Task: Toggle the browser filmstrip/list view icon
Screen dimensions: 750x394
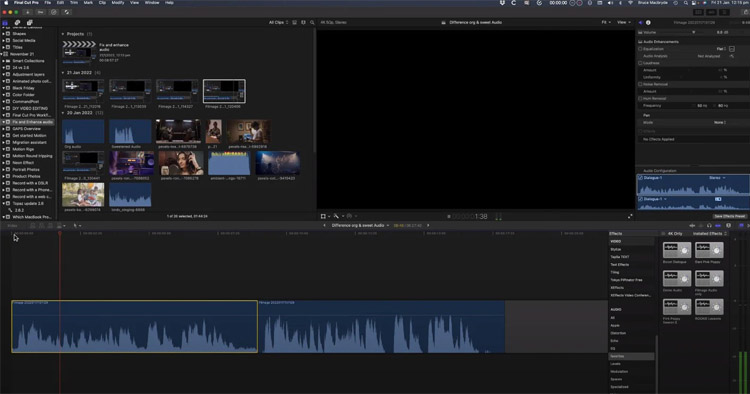Action: [x=295, y=22]
